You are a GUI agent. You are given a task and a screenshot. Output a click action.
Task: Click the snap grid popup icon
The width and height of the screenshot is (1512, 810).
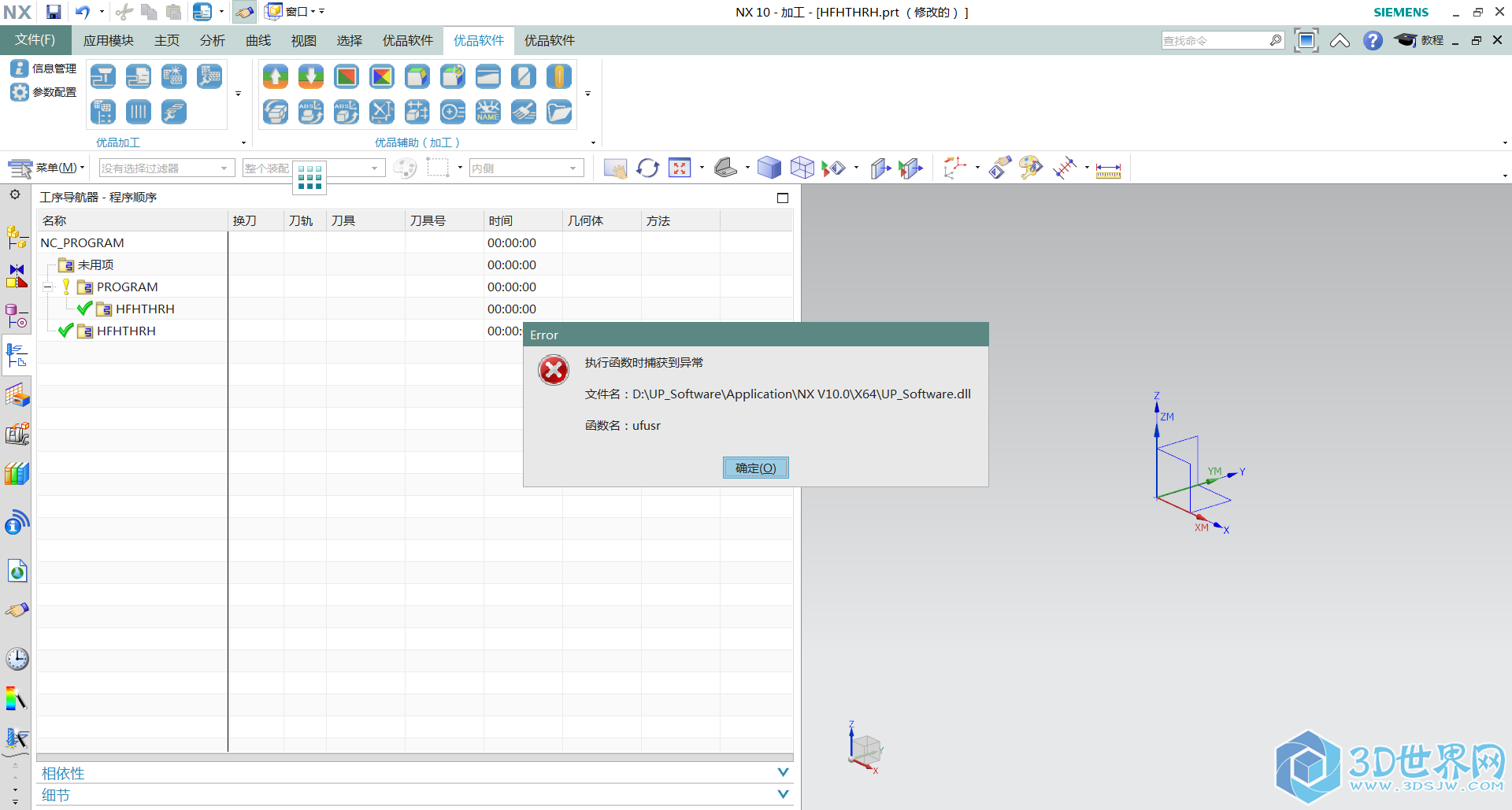click(309, 177)
